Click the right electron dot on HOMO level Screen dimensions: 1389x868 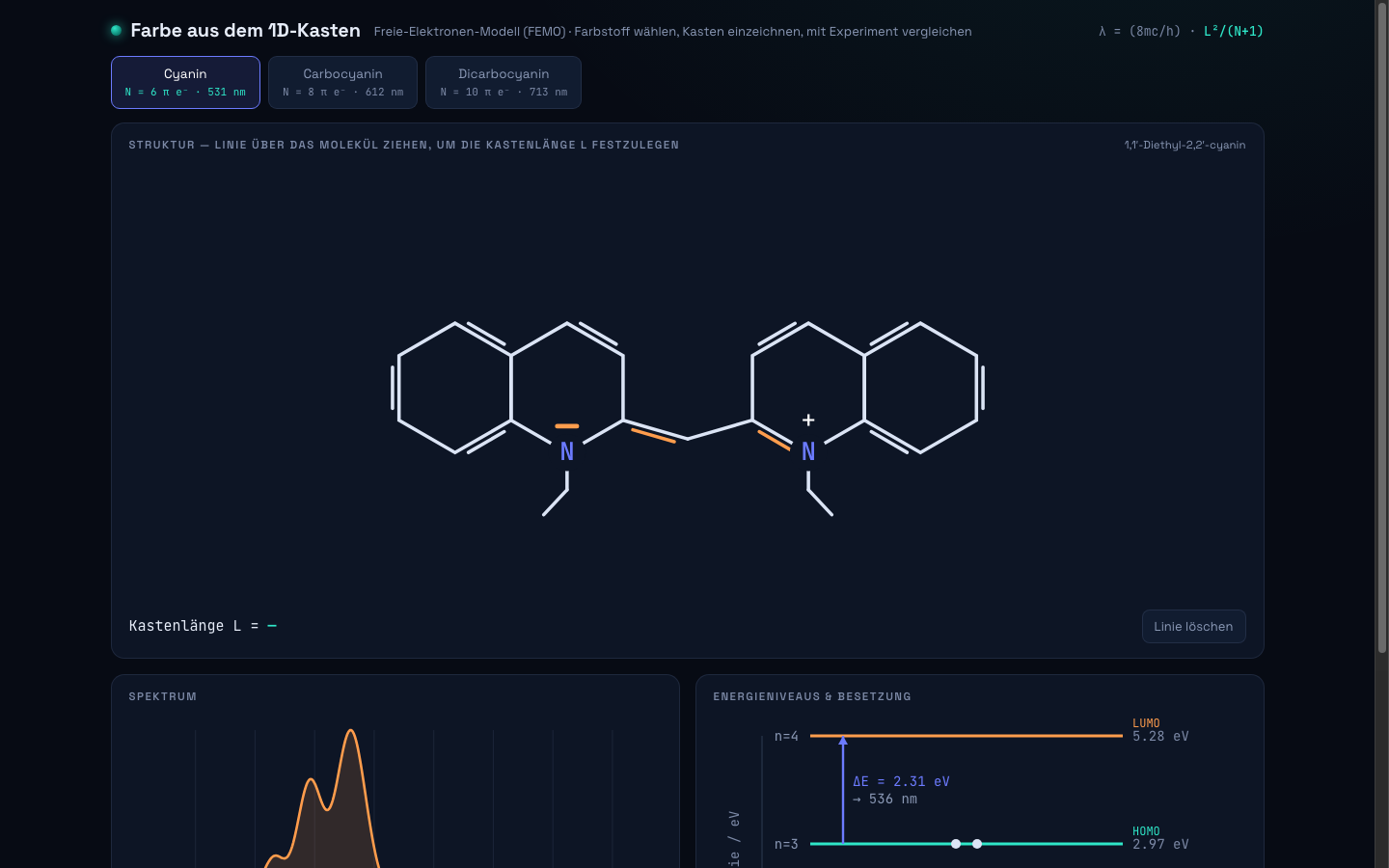pos(977,844)
